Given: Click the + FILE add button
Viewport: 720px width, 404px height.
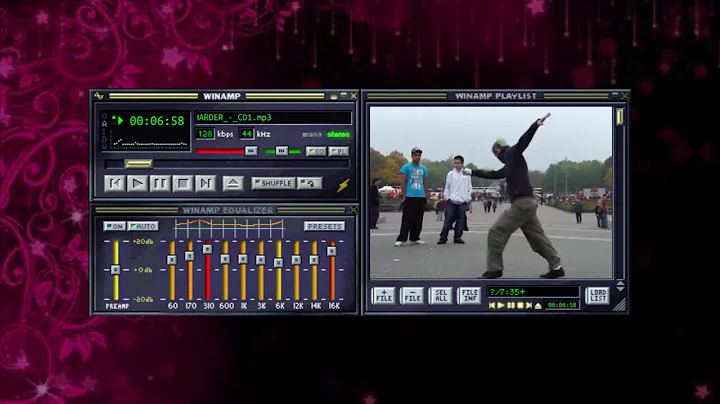Looking at the screenshot, I should 383,296.
